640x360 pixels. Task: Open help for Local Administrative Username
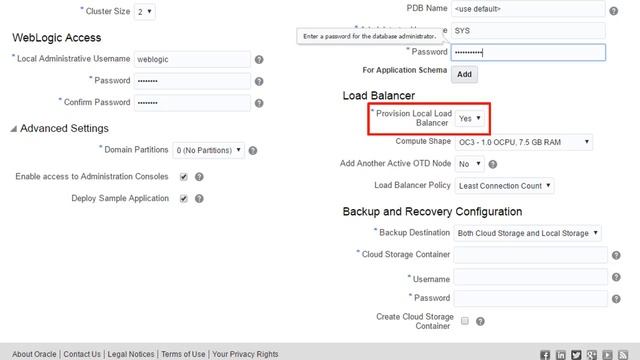[x=259, y=60]
